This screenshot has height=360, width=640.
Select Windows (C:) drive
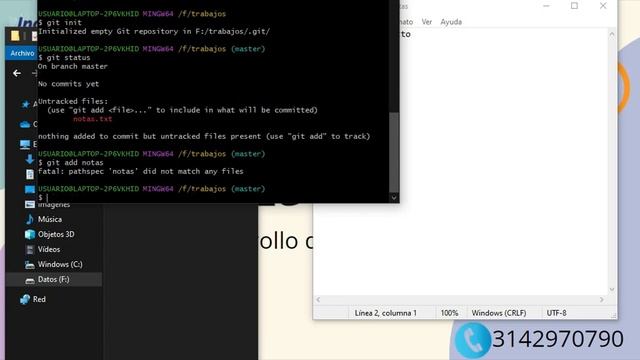60,264
